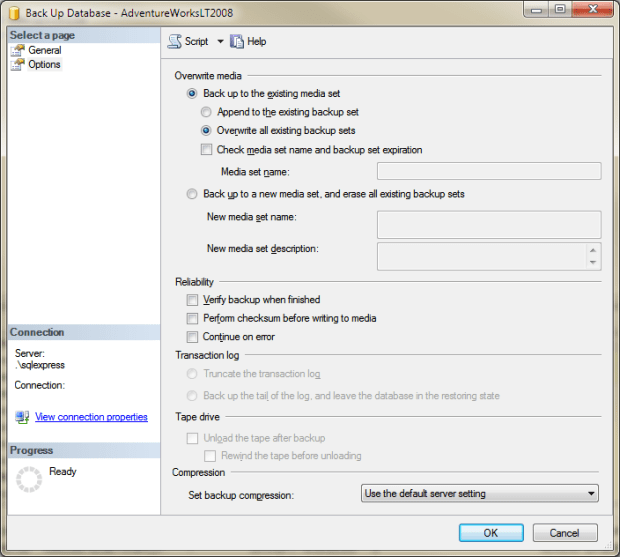Close the Back Up Database dialog
Viewport: 620px width, 557px height.
click(x=592, y=10)
